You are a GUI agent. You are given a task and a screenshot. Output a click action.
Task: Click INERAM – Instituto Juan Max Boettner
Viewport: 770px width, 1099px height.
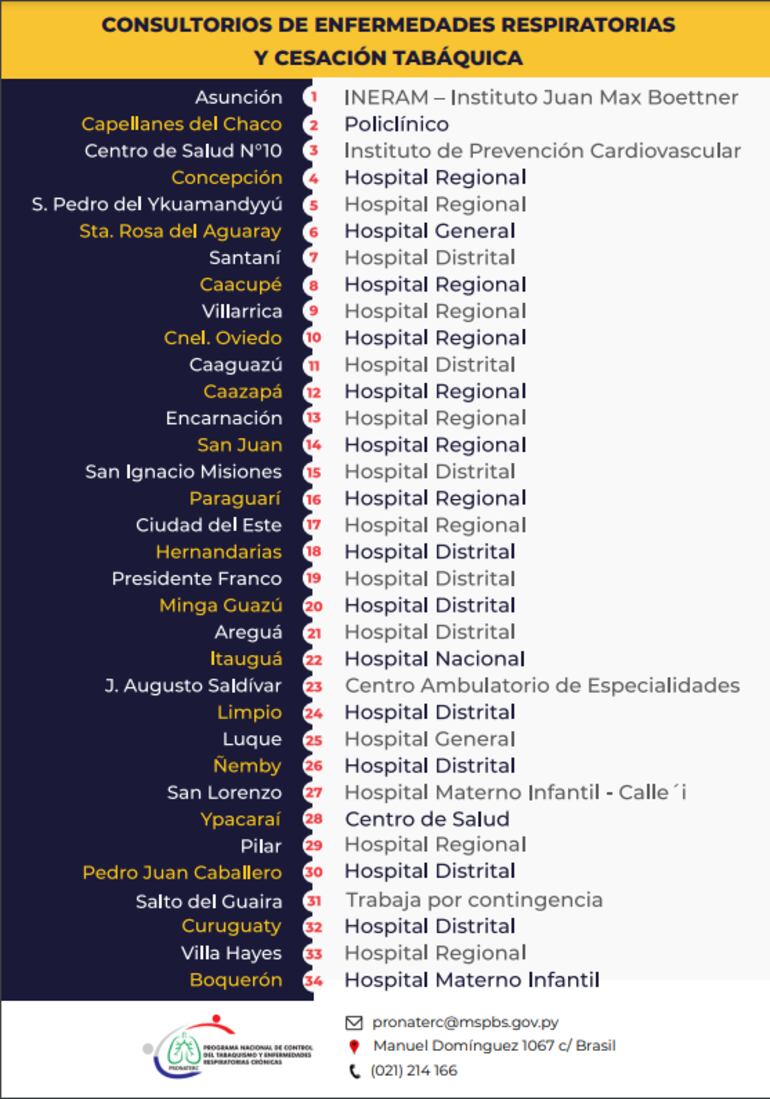(541, 97)
